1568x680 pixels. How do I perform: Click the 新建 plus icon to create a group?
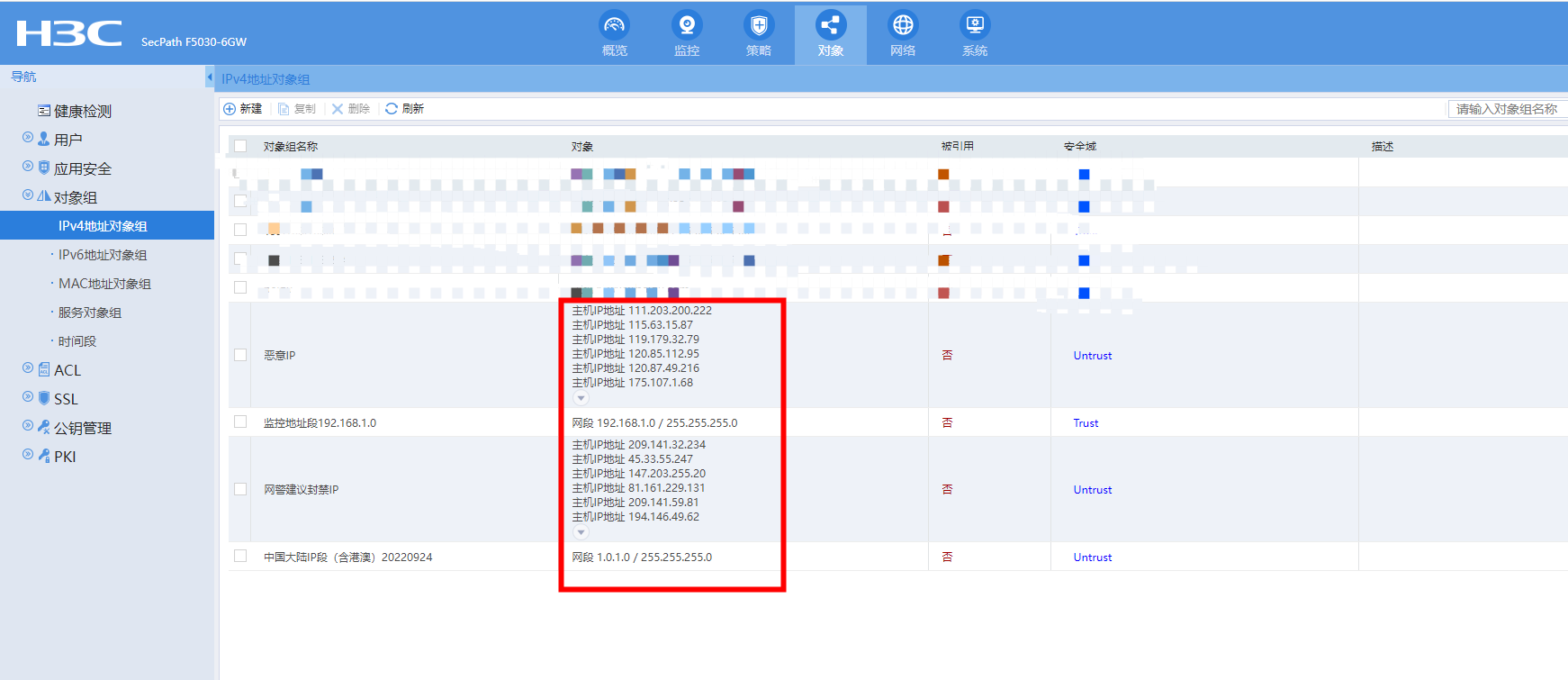tap(230, 109)
